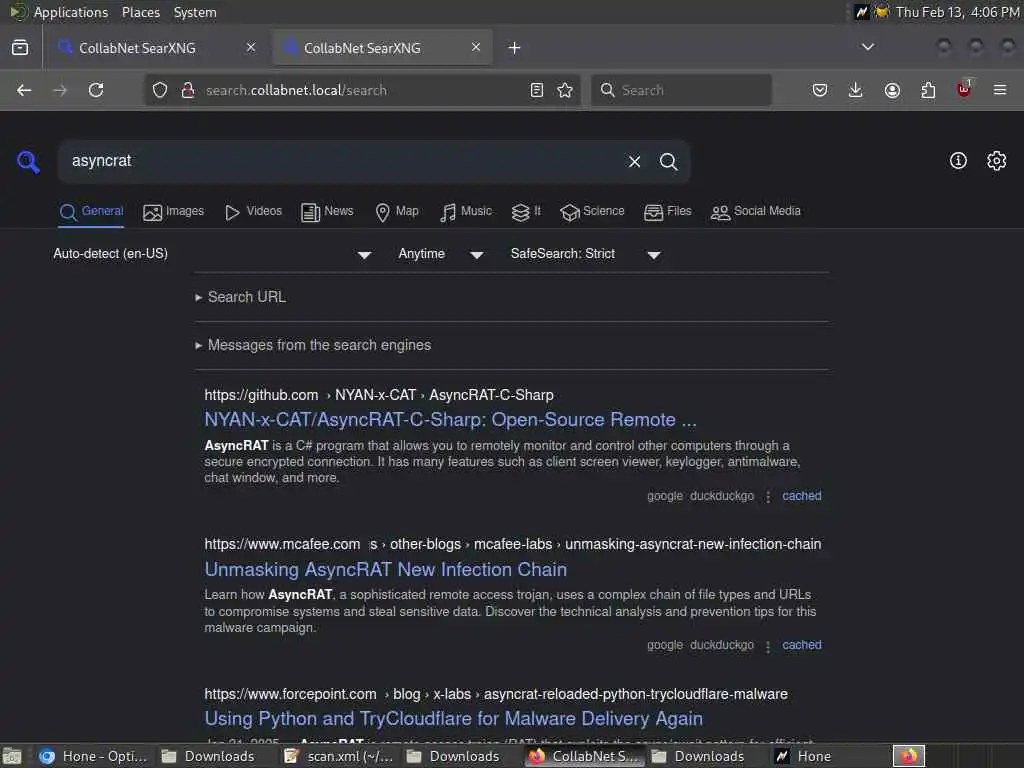Image resolution: width=1024 pixels, height=768 pixels.
Task: Open SearXNG about info icon
Action: click(958, 161)
